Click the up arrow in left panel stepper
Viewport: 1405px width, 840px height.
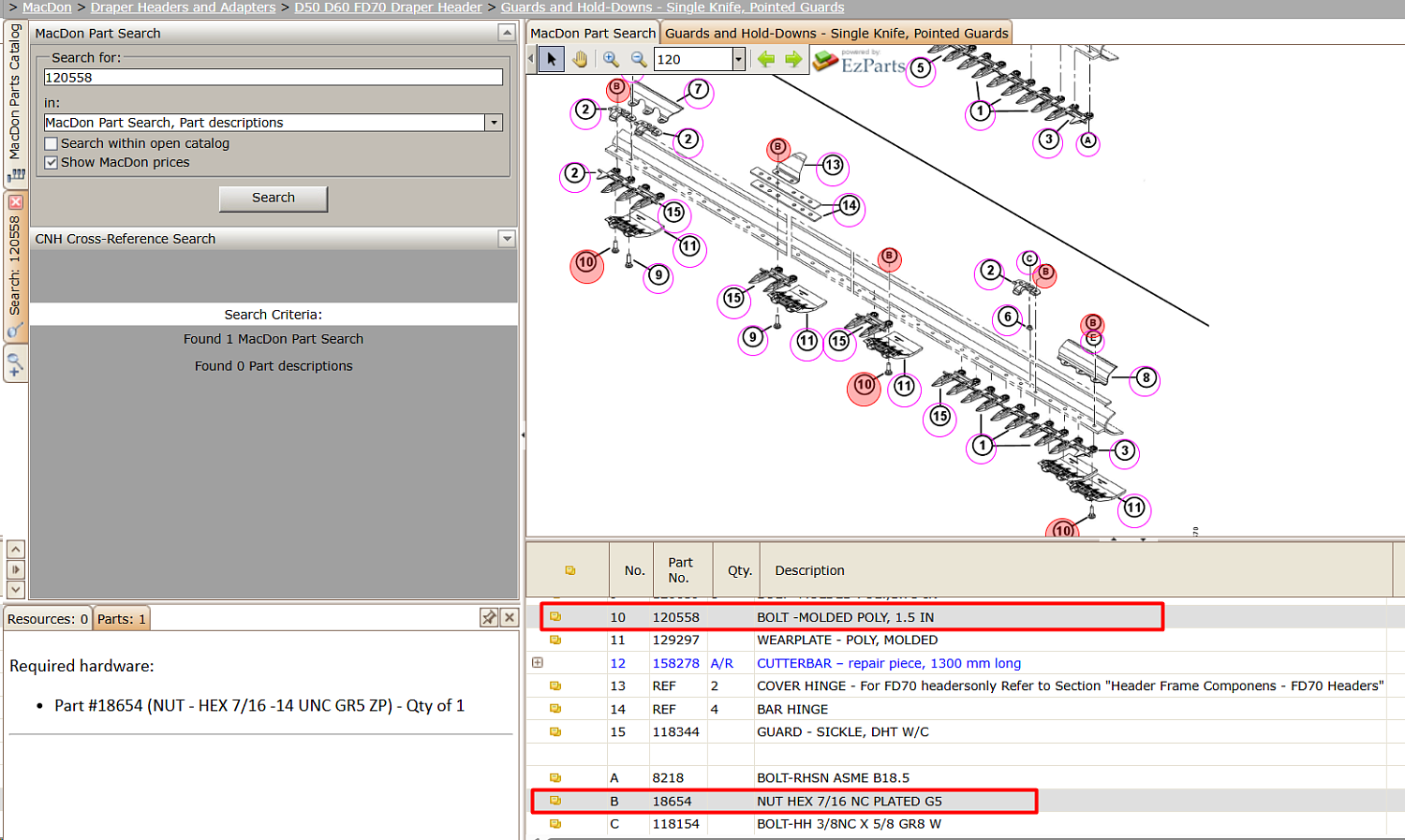click(16, 550)
